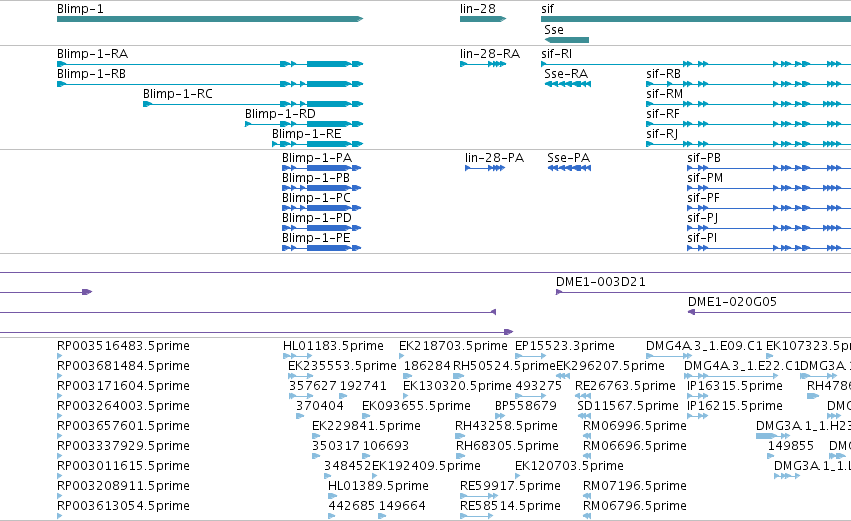
Task: Select the sif-RJ transcript label
Action: [x=662, y=134]
